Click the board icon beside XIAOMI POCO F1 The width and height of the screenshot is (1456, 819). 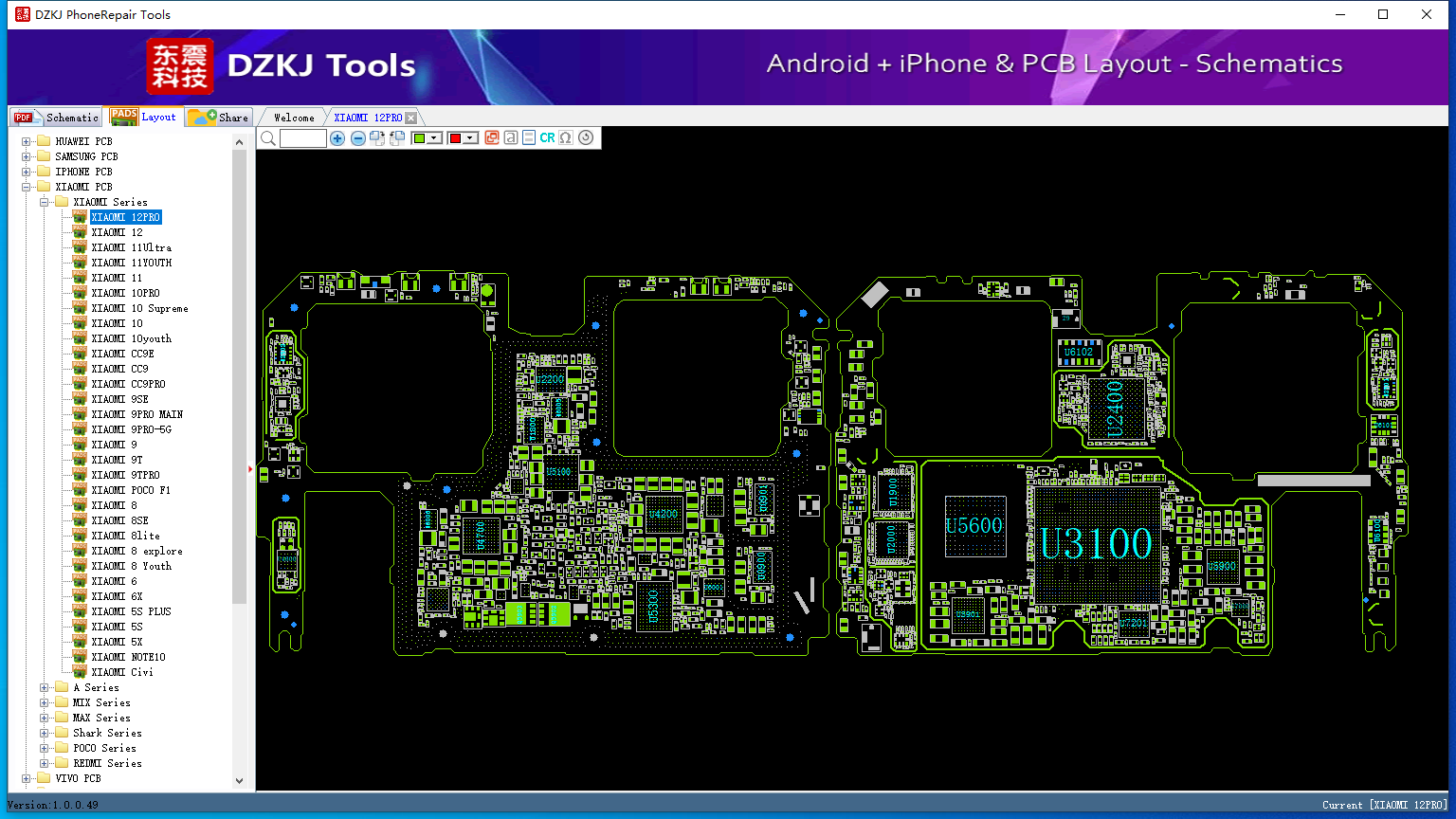click(x=80, y=490)
